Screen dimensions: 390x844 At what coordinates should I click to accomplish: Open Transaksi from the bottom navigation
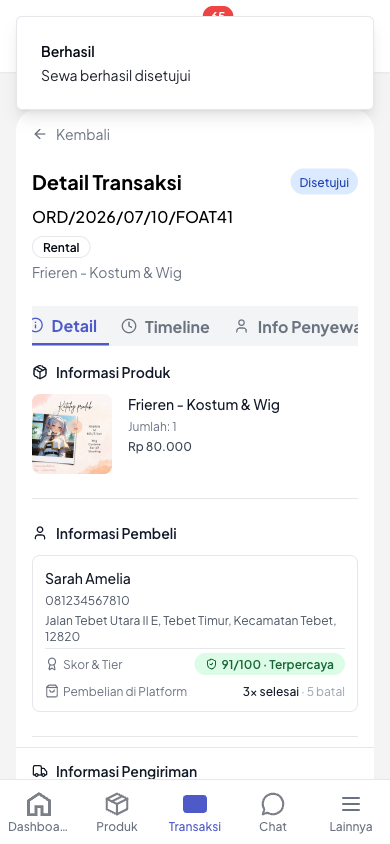[195, 813]
